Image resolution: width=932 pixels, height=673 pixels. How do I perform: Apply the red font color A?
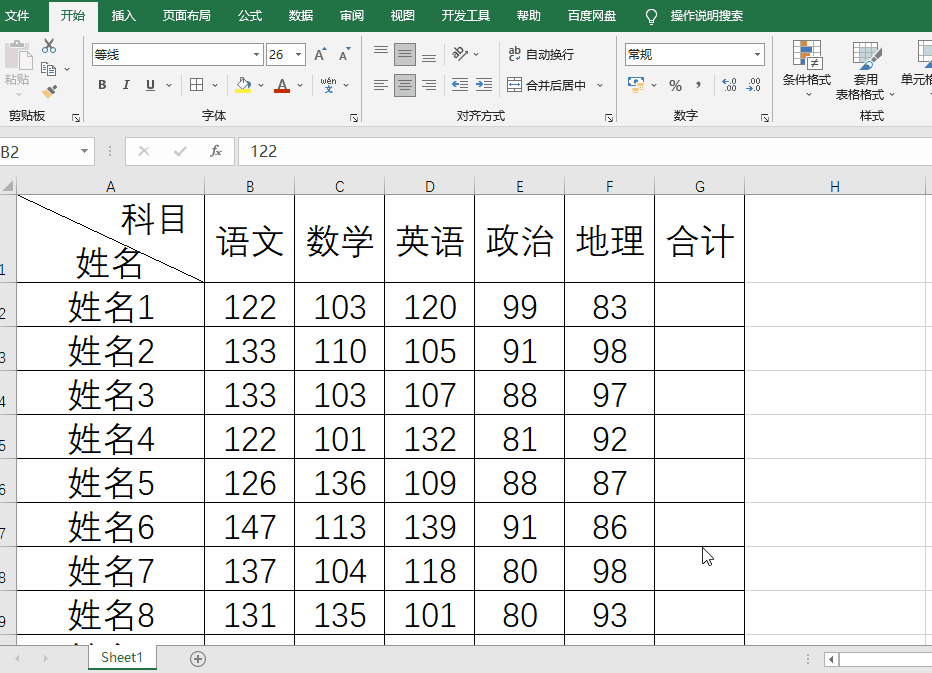coord(282,85)
